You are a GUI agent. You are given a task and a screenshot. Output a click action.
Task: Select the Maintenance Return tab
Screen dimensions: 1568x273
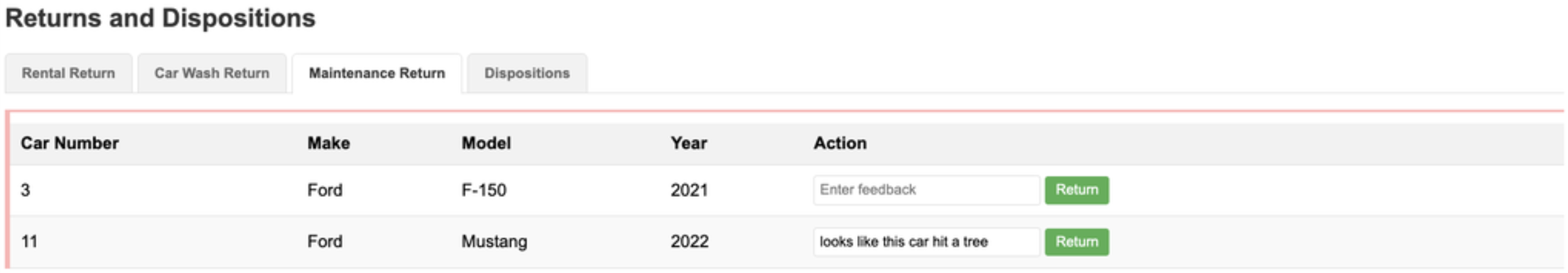click(377, 73)
